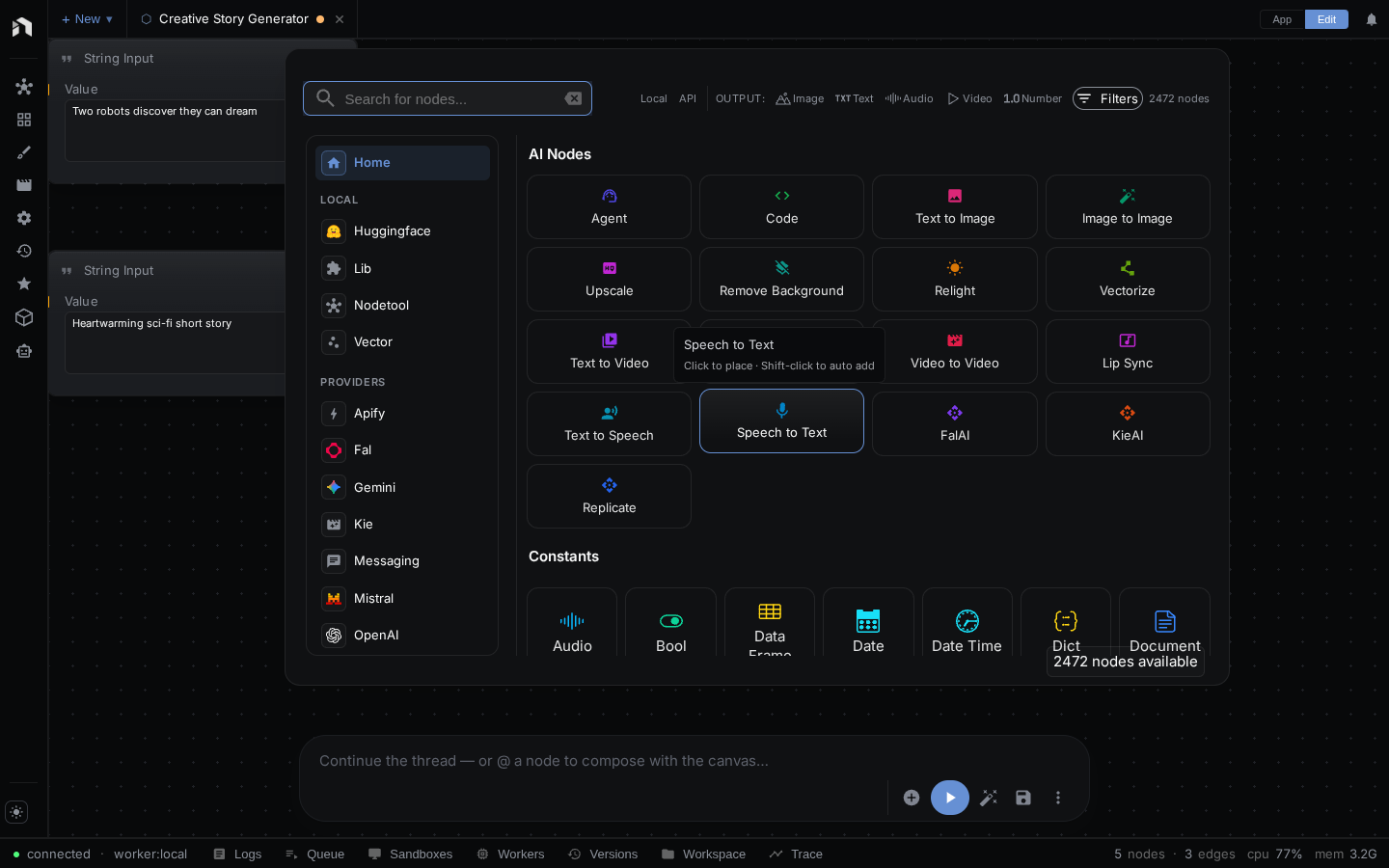Add the Remove Background node
1389x868 pixels.
tap(781, 279)
